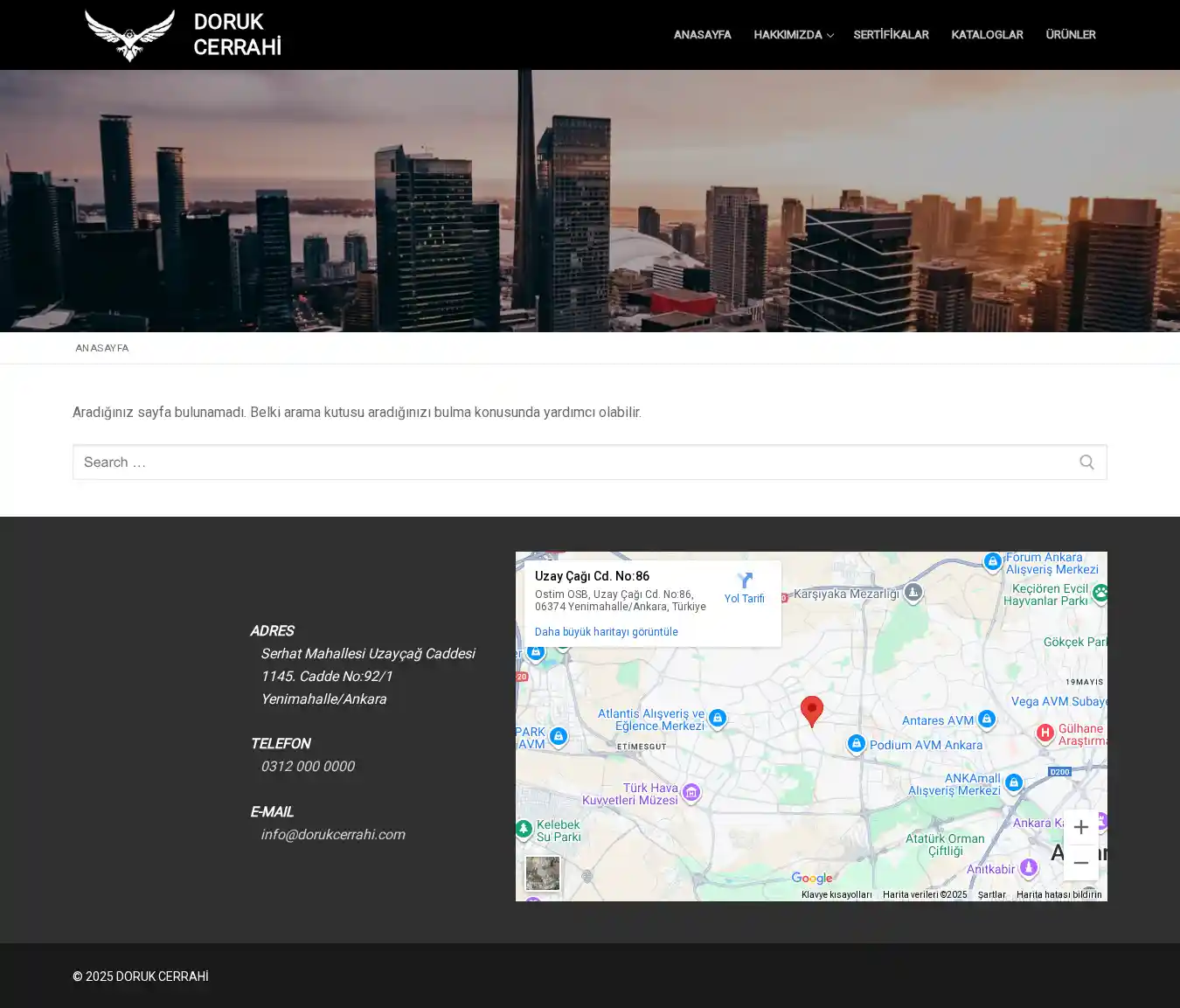Viewport: 1180px width, 1008px height.
Task: Click Türk Hava Kuvvetleri Müzesi marker
Action: [x=691, y=793]
